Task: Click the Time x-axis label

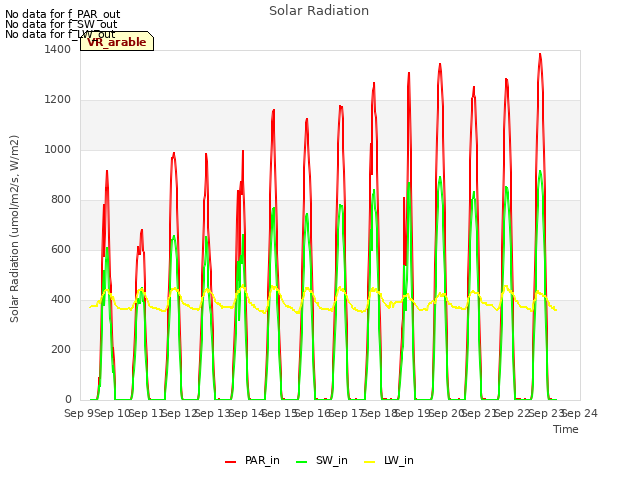Action: pos(566,429)
